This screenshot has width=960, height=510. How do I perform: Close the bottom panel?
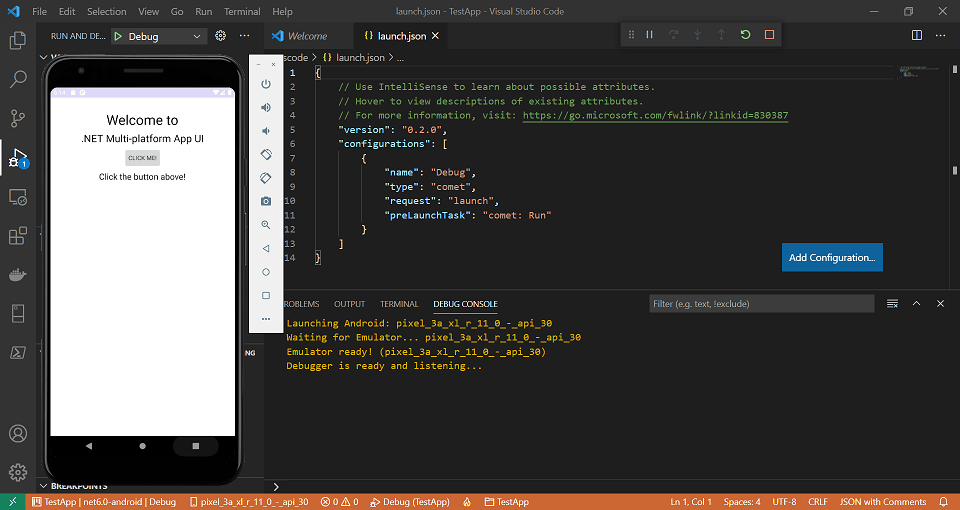(x=940, y=304)
